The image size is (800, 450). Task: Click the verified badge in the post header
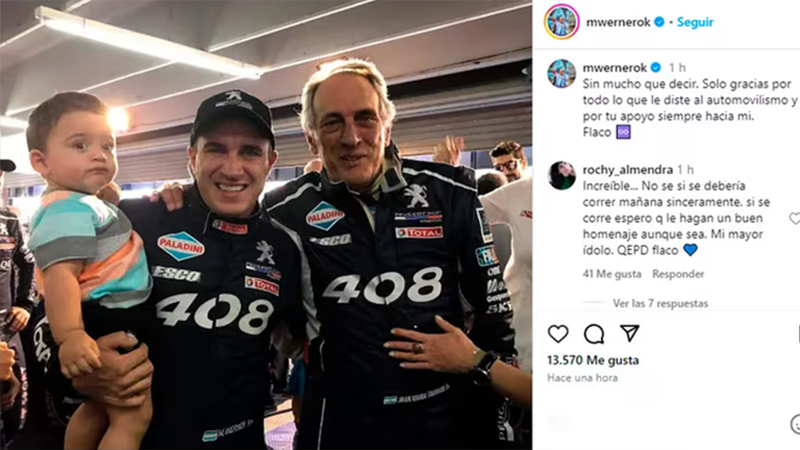(x=659, y=21)
